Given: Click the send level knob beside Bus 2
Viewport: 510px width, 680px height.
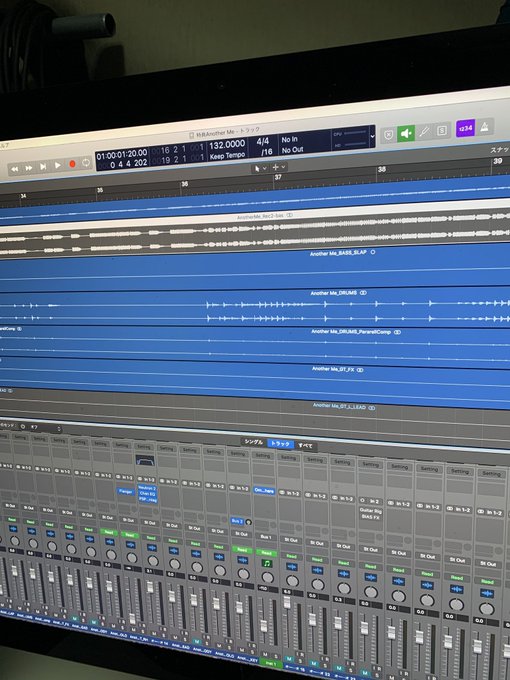Looking at the screenshot, I should 248,522.
